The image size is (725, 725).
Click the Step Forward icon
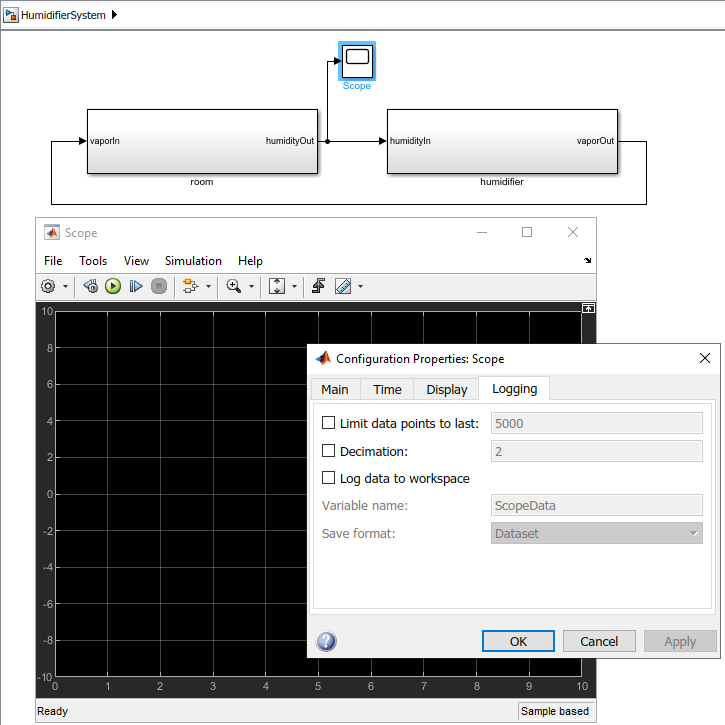click(x=136, y=286)
